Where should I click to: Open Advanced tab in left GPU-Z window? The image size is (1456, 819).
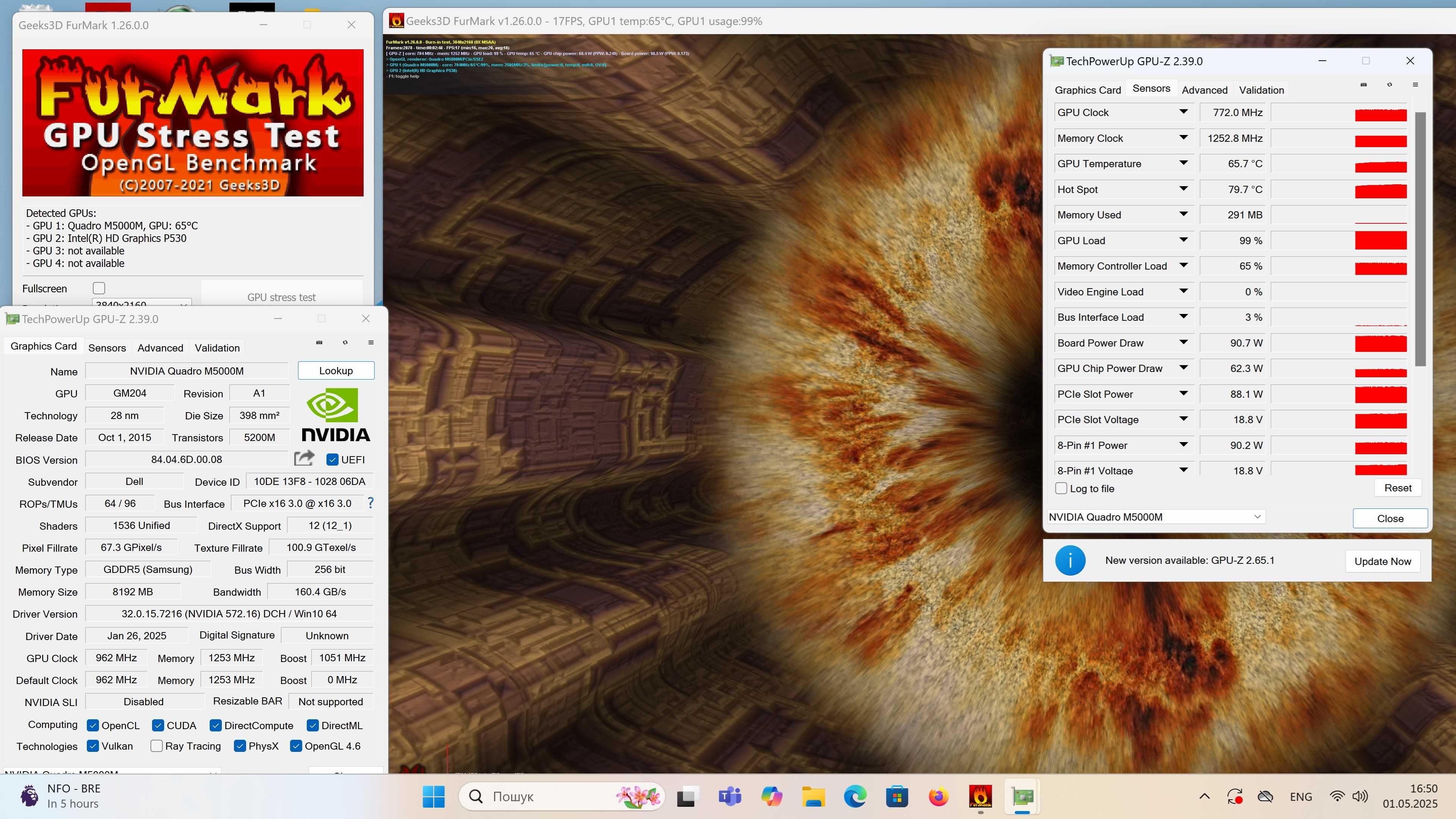point(160,348)
